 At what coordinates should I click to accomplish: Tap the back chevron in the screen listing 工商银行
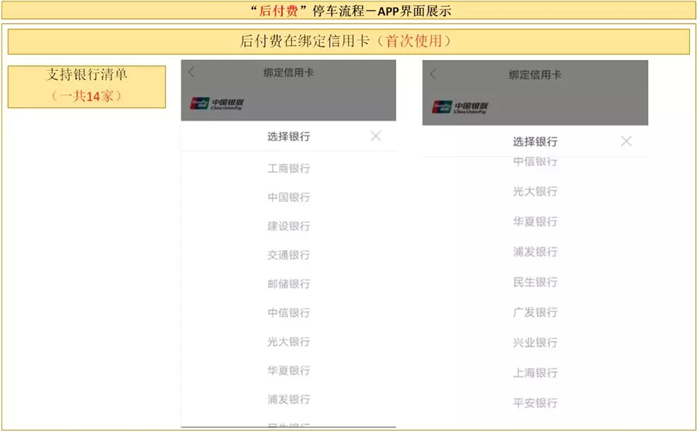(x=192, y=72)
